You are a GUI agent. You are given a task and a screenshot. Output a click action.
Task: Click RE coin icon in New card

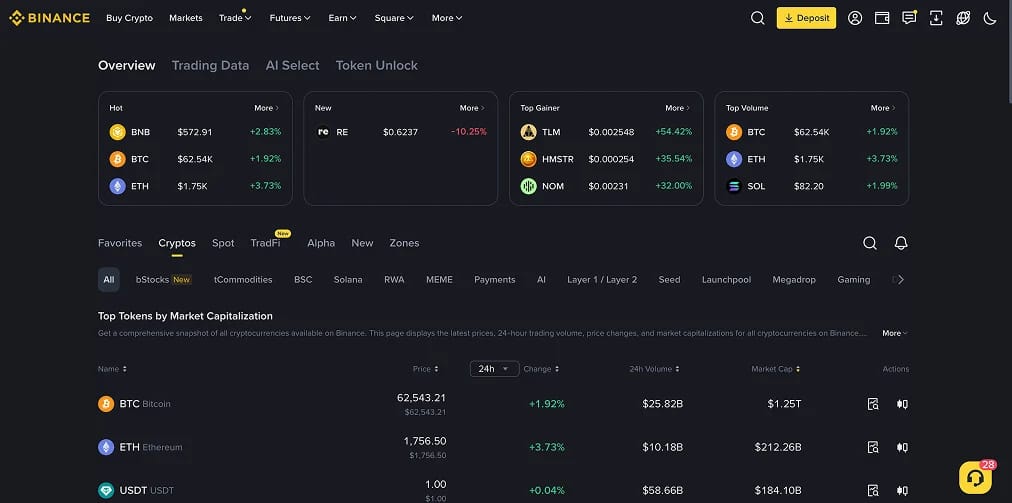pyautogui.click(x=323, y=132)
